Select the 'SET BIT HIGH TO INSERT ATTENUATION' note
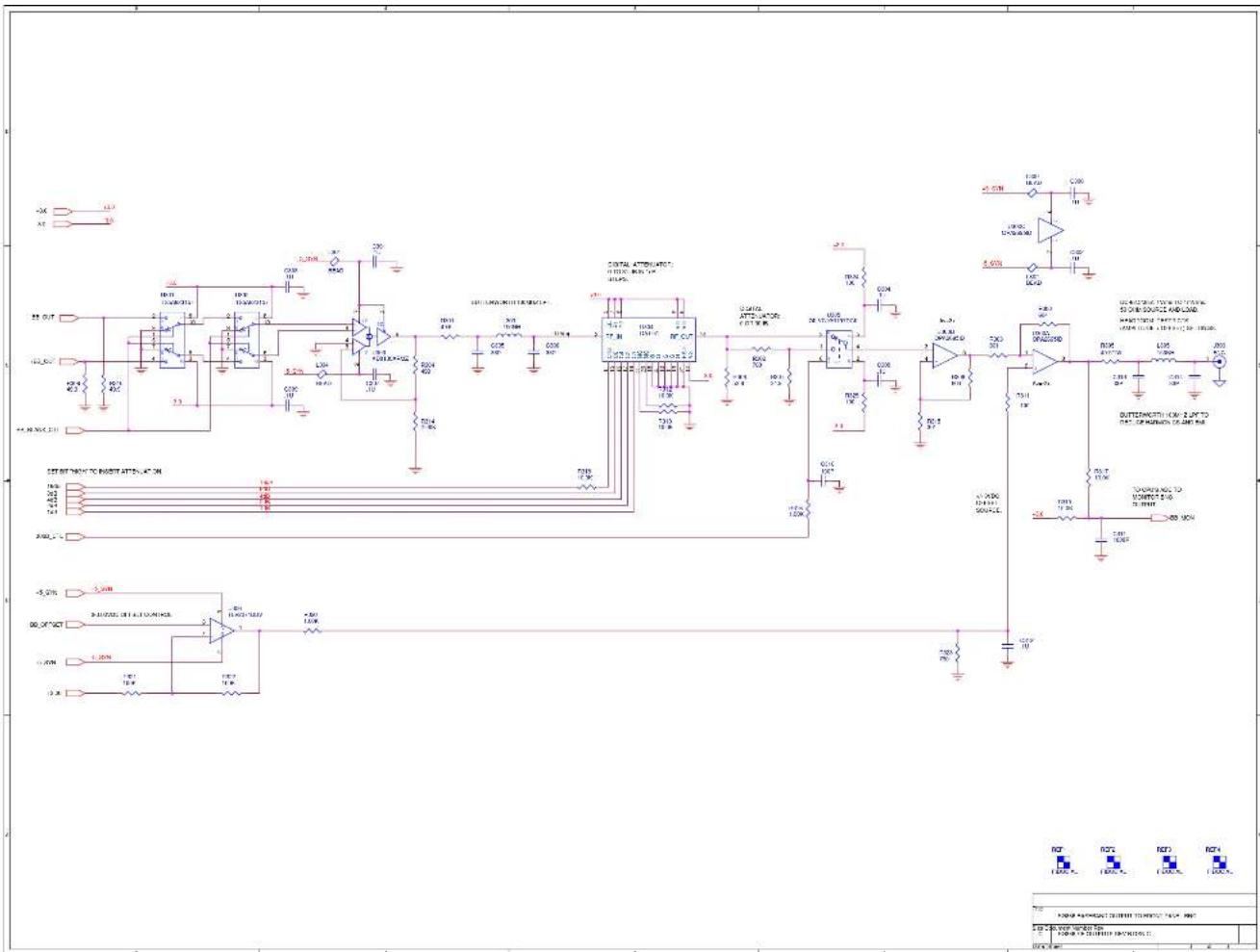This screenshot has width=1260, height=952. (104, 472)
